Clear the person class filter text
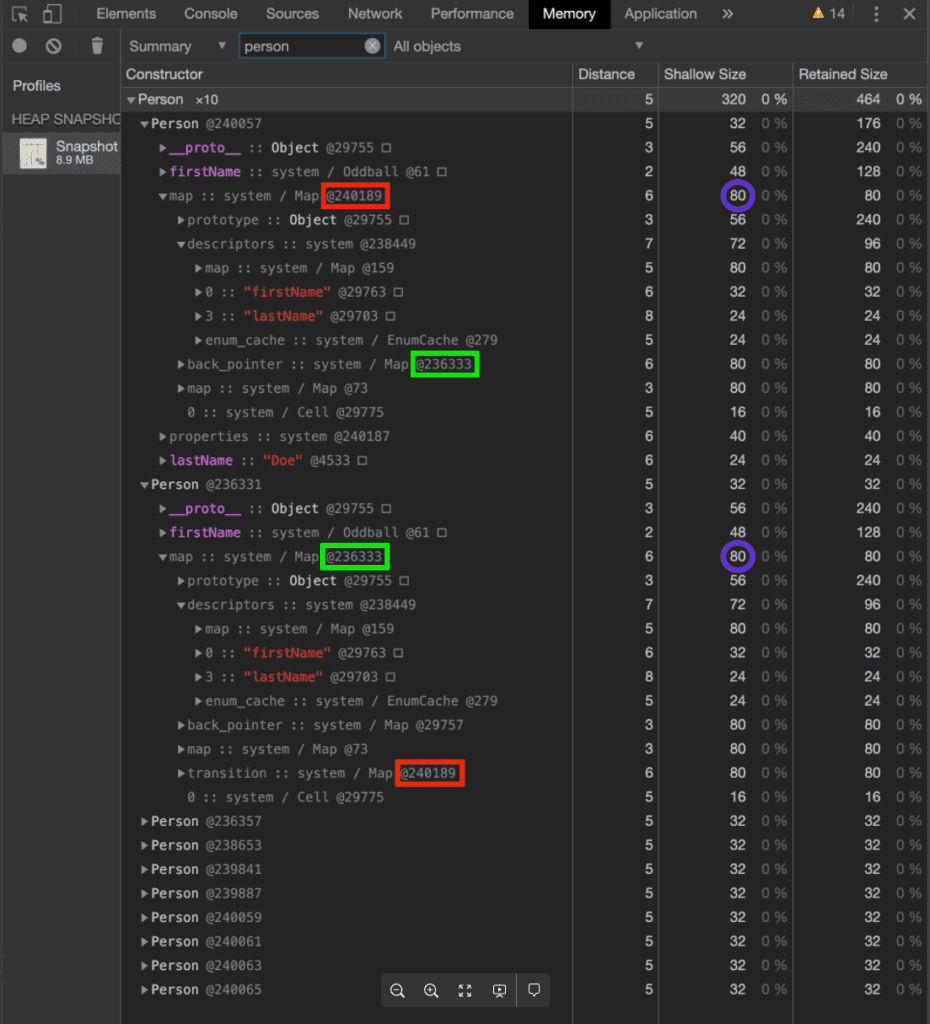Viewport: 930px width, 1024px height. point(372,46)
